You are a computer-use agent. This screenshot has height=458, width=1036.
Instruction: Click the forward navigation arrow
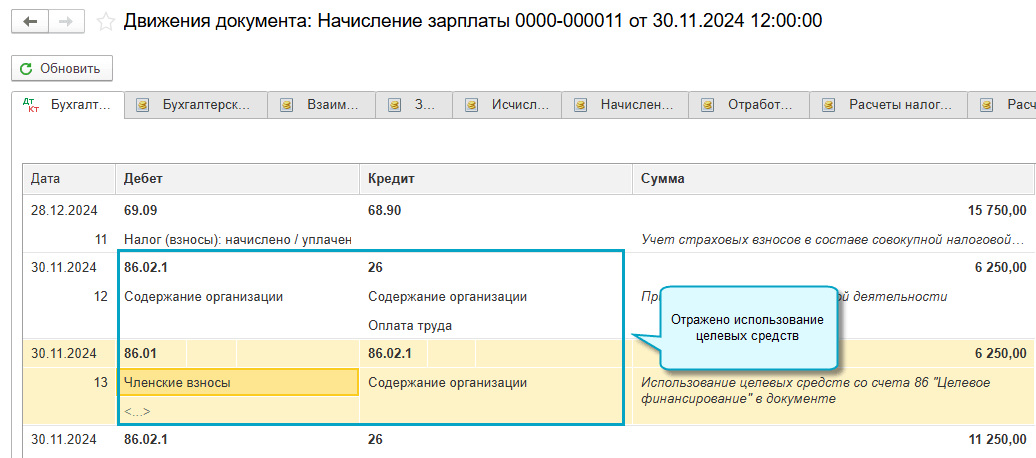(66, 21)
